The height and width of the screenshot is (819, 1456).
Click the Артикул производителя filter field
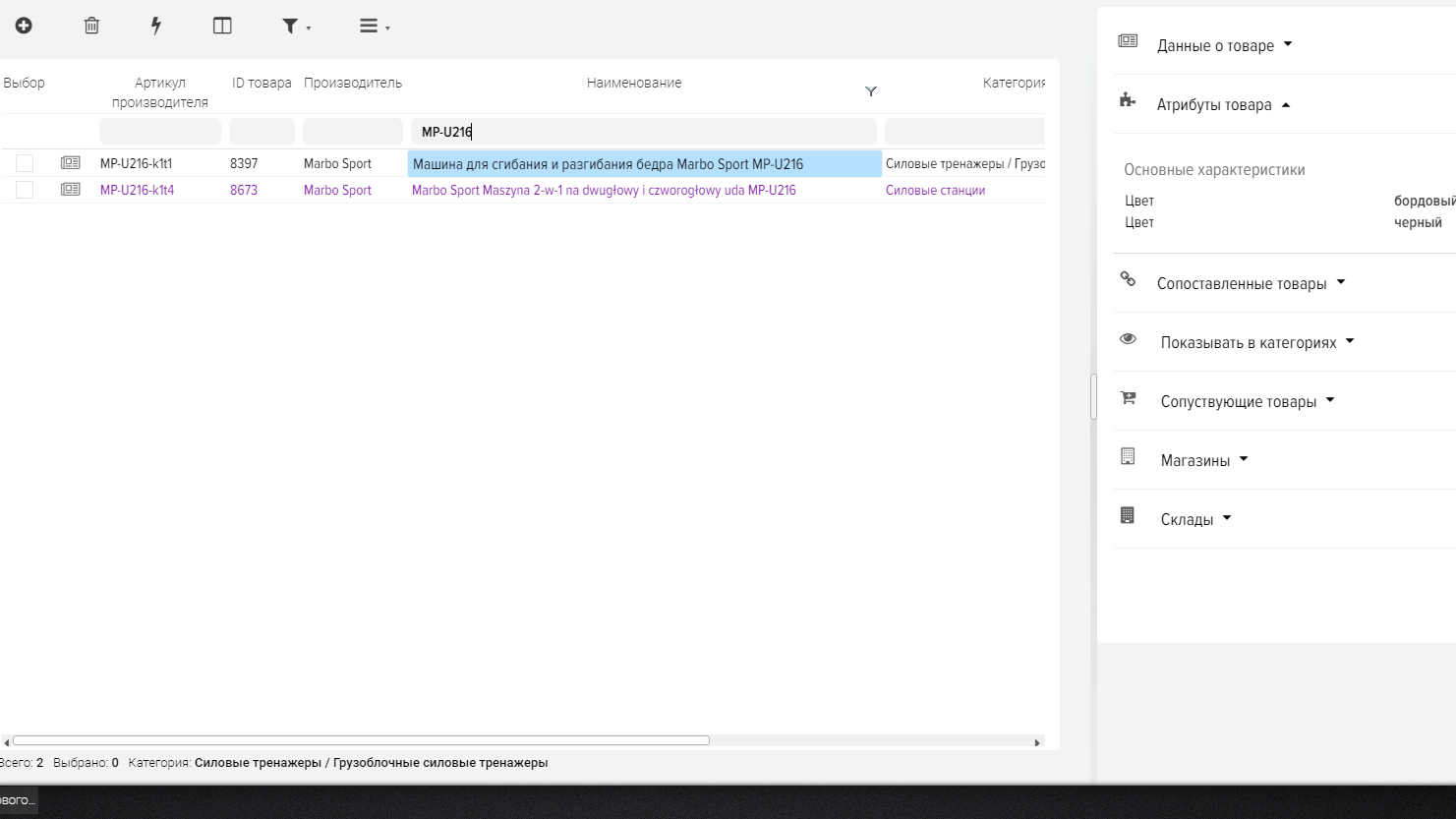tap(160, 132)
